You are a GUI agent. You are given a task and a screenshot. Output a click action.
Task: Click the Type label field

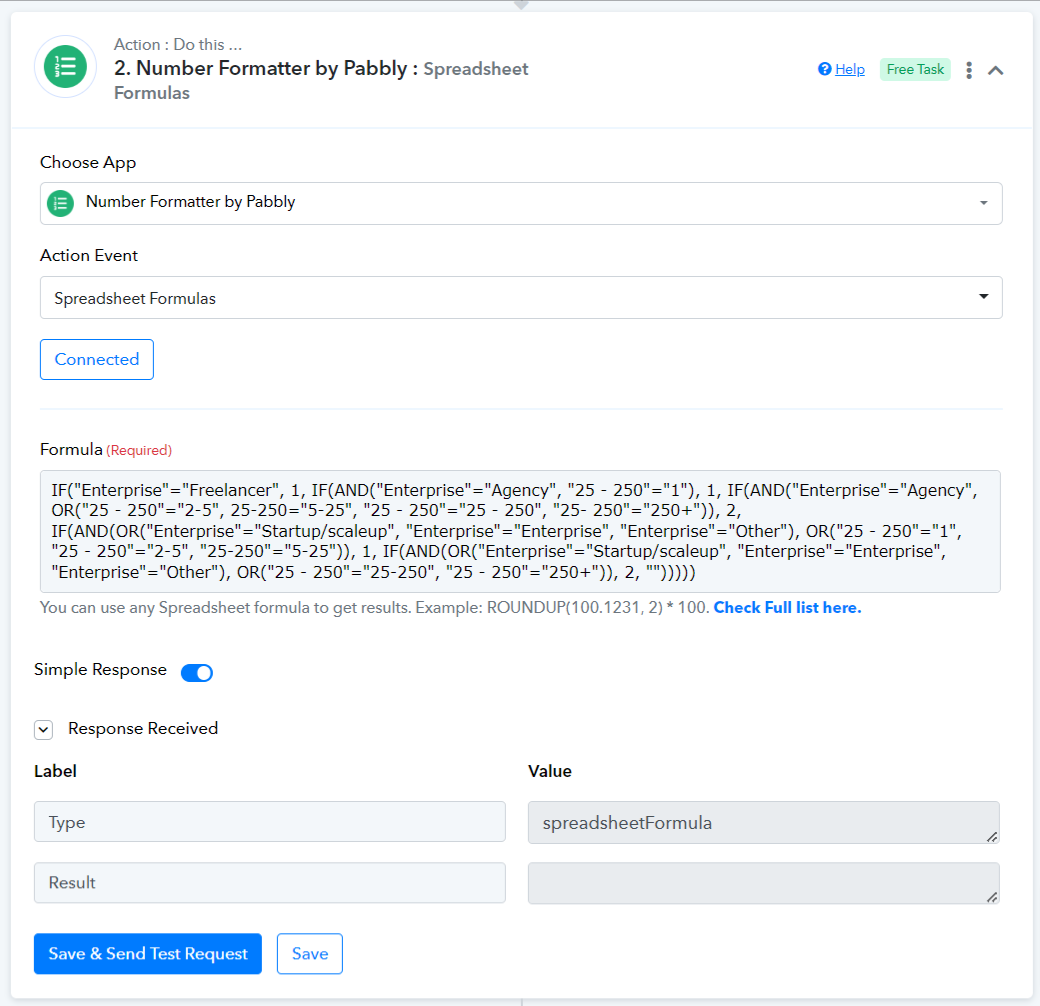point(270,822)
